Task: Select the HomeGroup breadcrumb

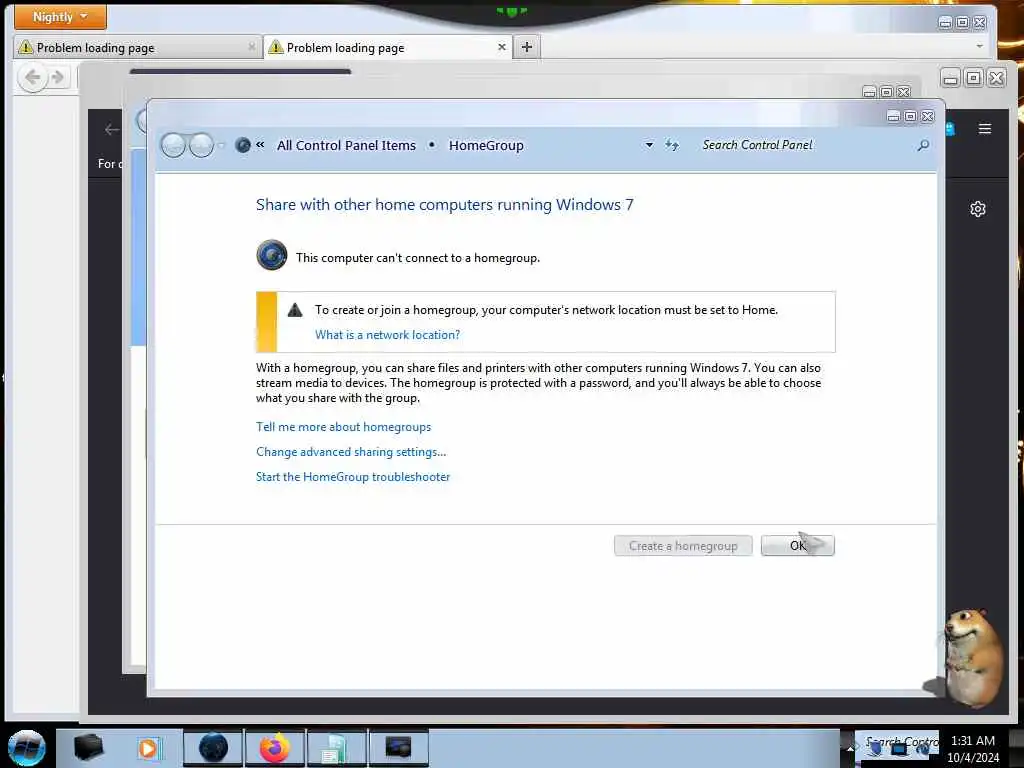Action: coord(486,145)
